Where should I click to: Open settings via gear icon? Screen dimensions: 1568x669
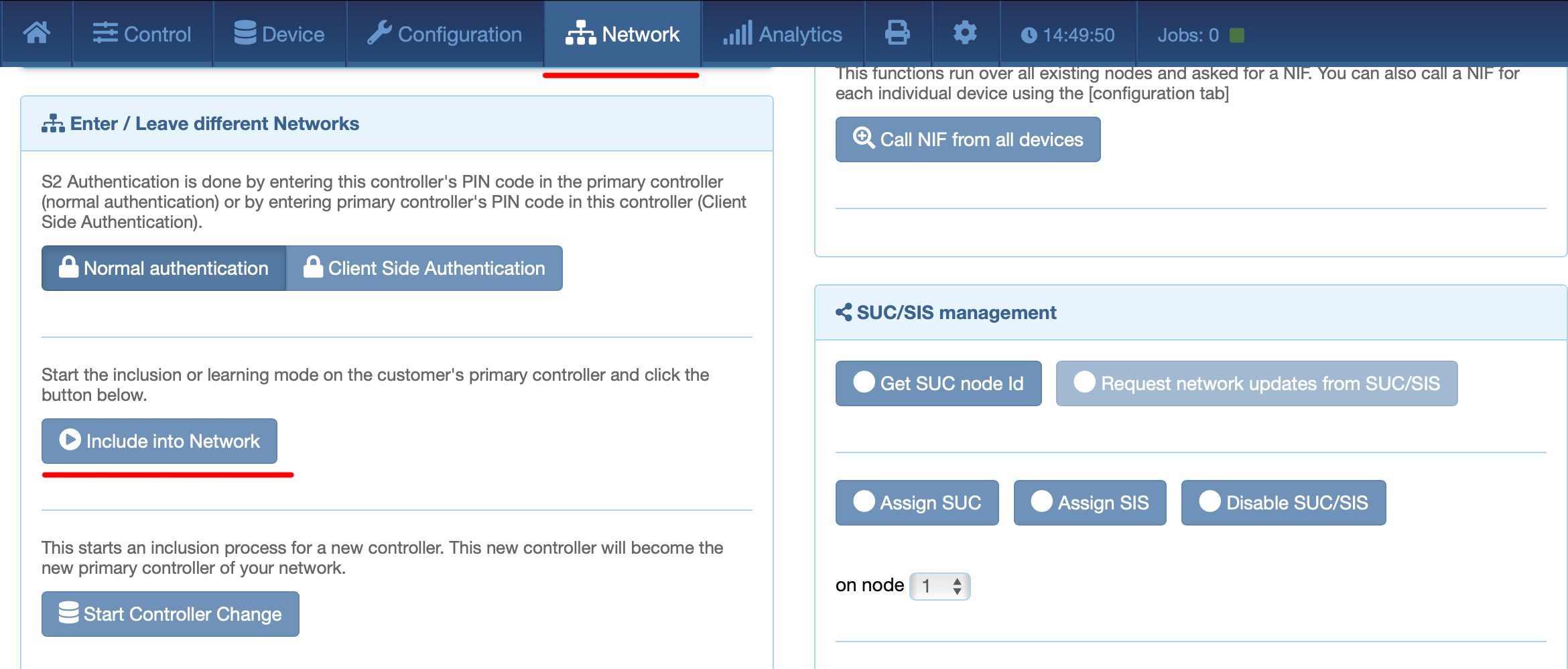[965, 32]
